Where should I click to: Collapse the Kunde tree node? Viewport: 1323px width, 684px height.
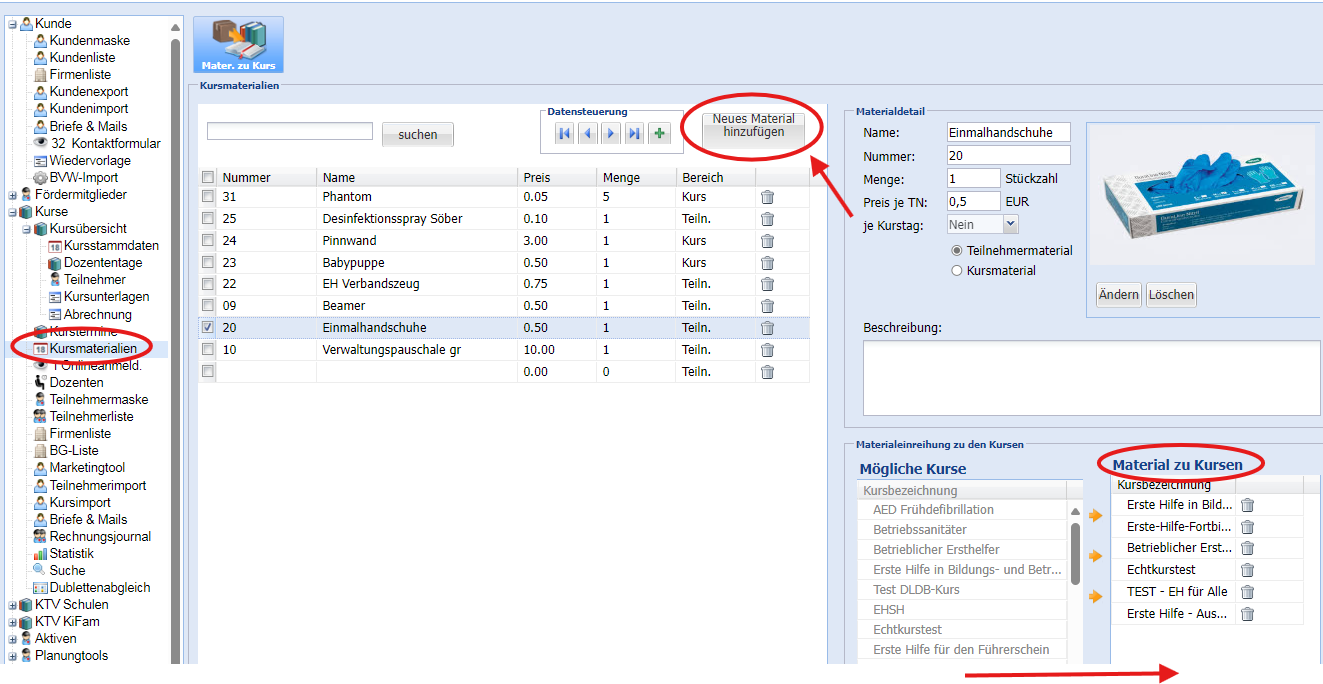pyautogui.click(x=13, y=24)
